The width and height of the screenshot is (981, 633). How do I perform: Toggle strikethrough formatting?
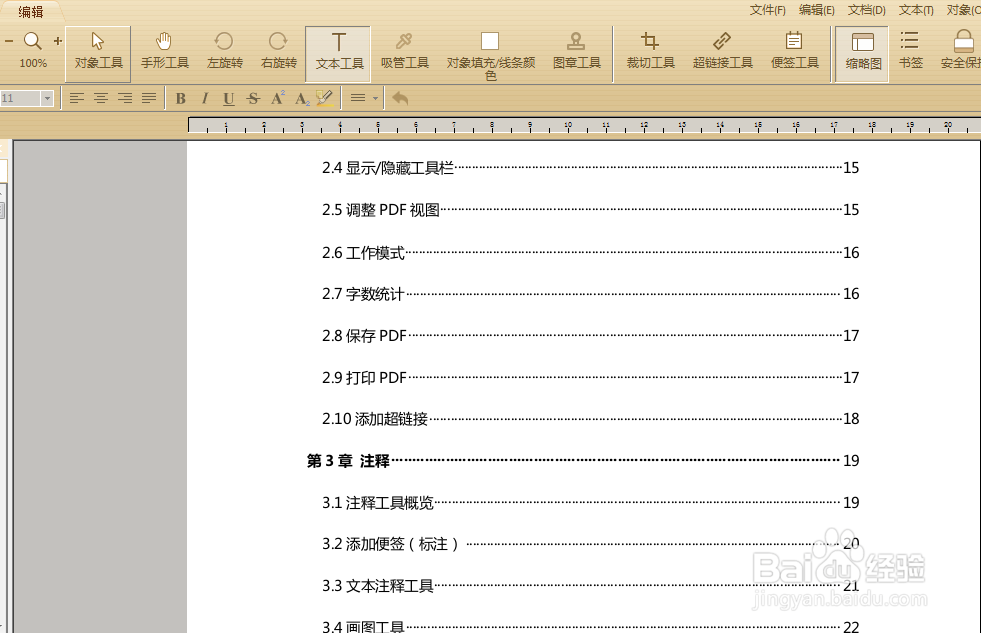(253, 98)
